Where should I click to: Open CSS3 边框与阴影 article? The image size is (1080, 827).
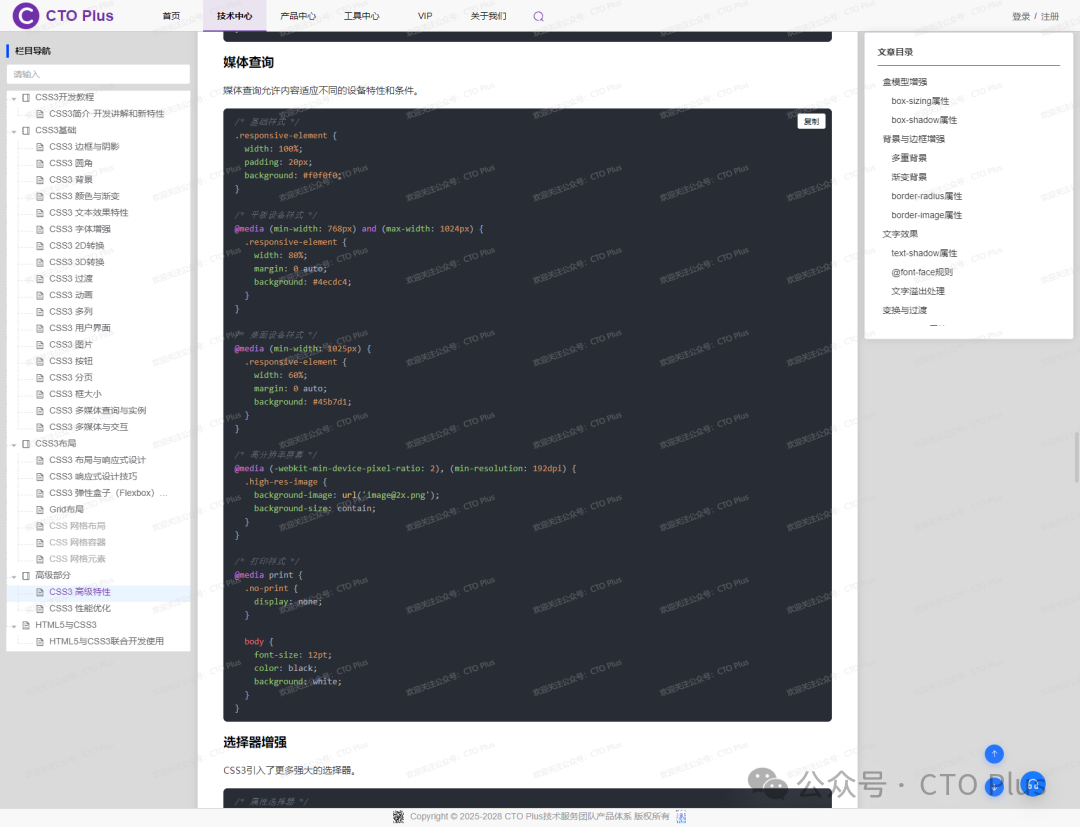click(84, 147)
